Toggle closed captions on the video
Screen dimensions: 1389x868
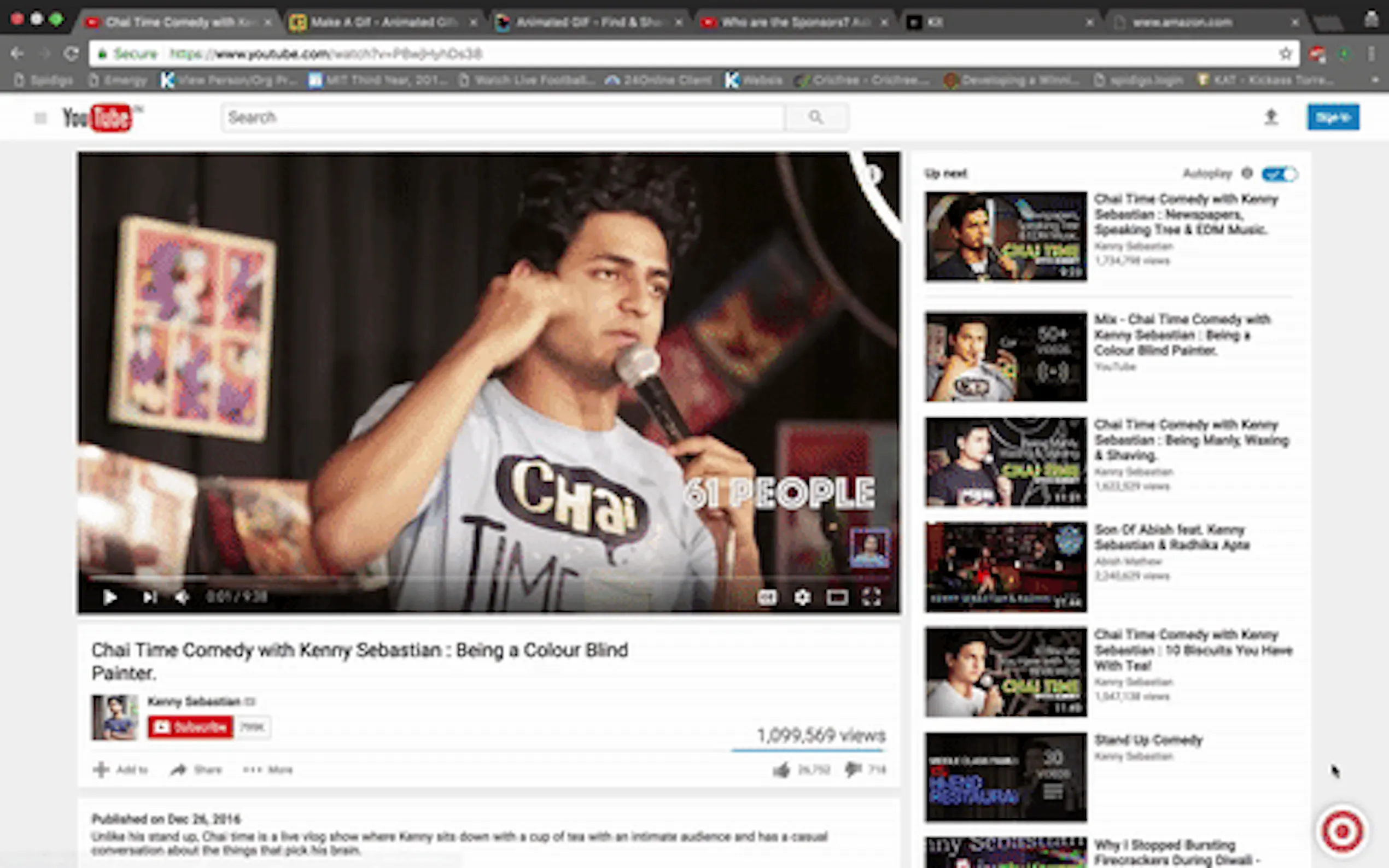tap(767, 597)
